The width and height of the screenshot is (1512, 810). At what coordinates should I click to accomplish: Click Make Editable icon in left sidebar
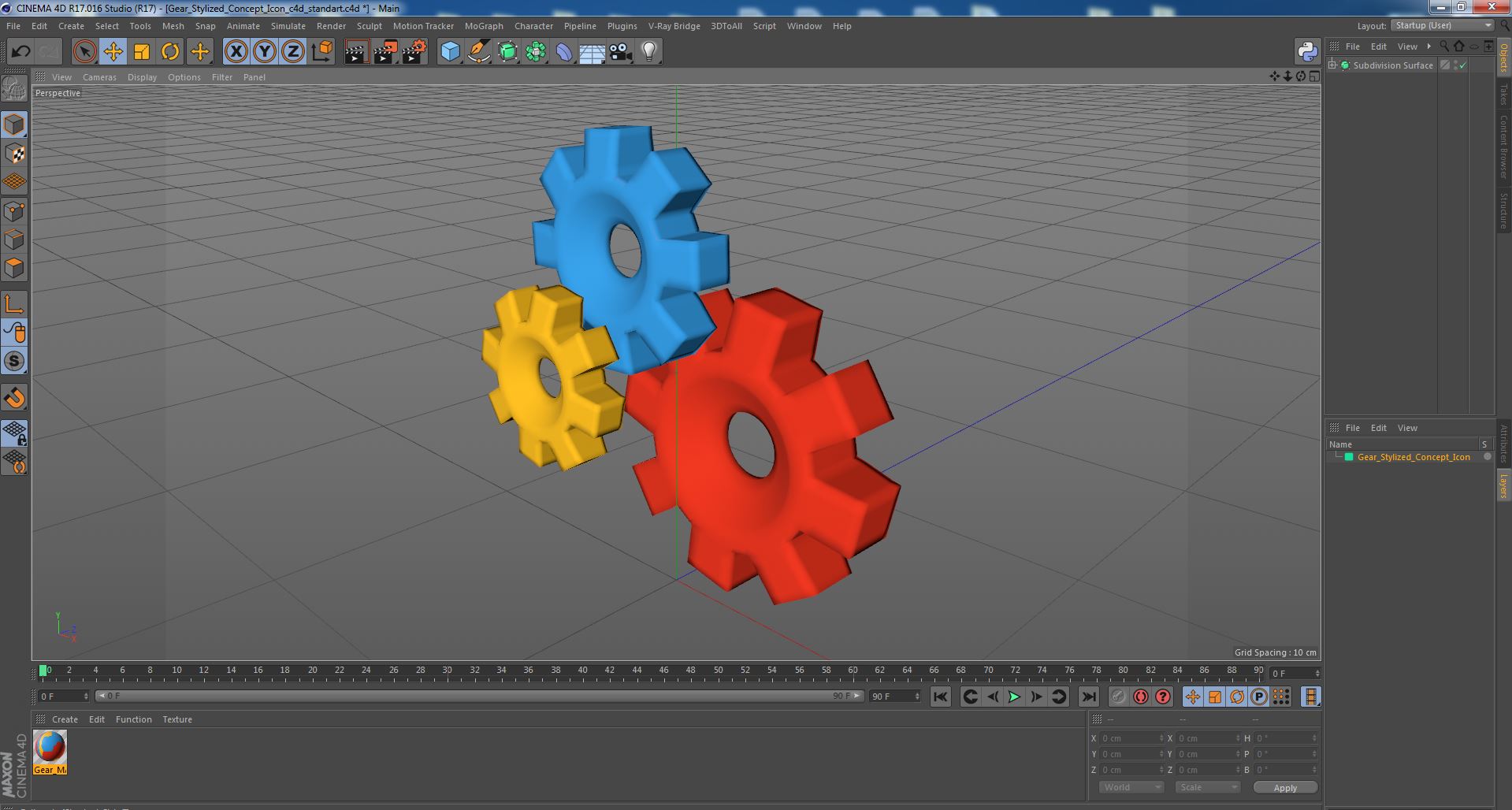[14, 89]
